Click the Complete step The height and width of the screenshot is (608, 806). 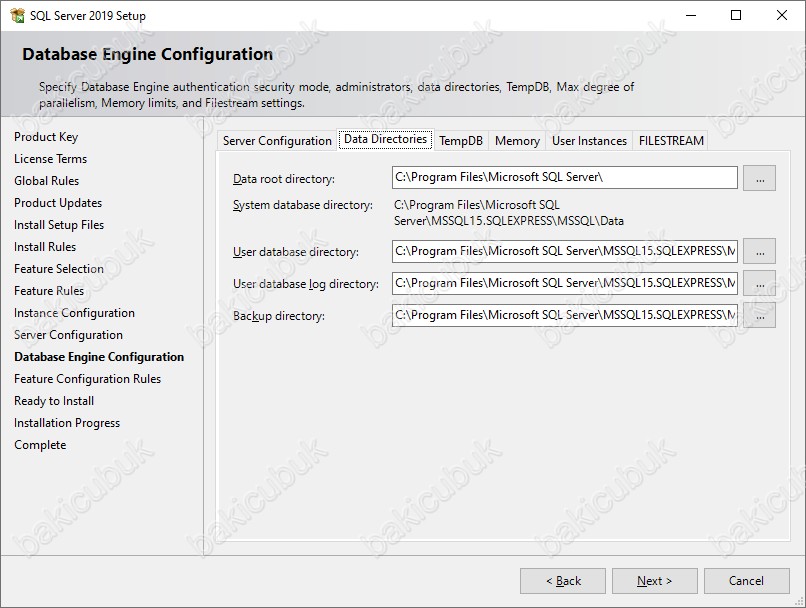pos(40,445)
